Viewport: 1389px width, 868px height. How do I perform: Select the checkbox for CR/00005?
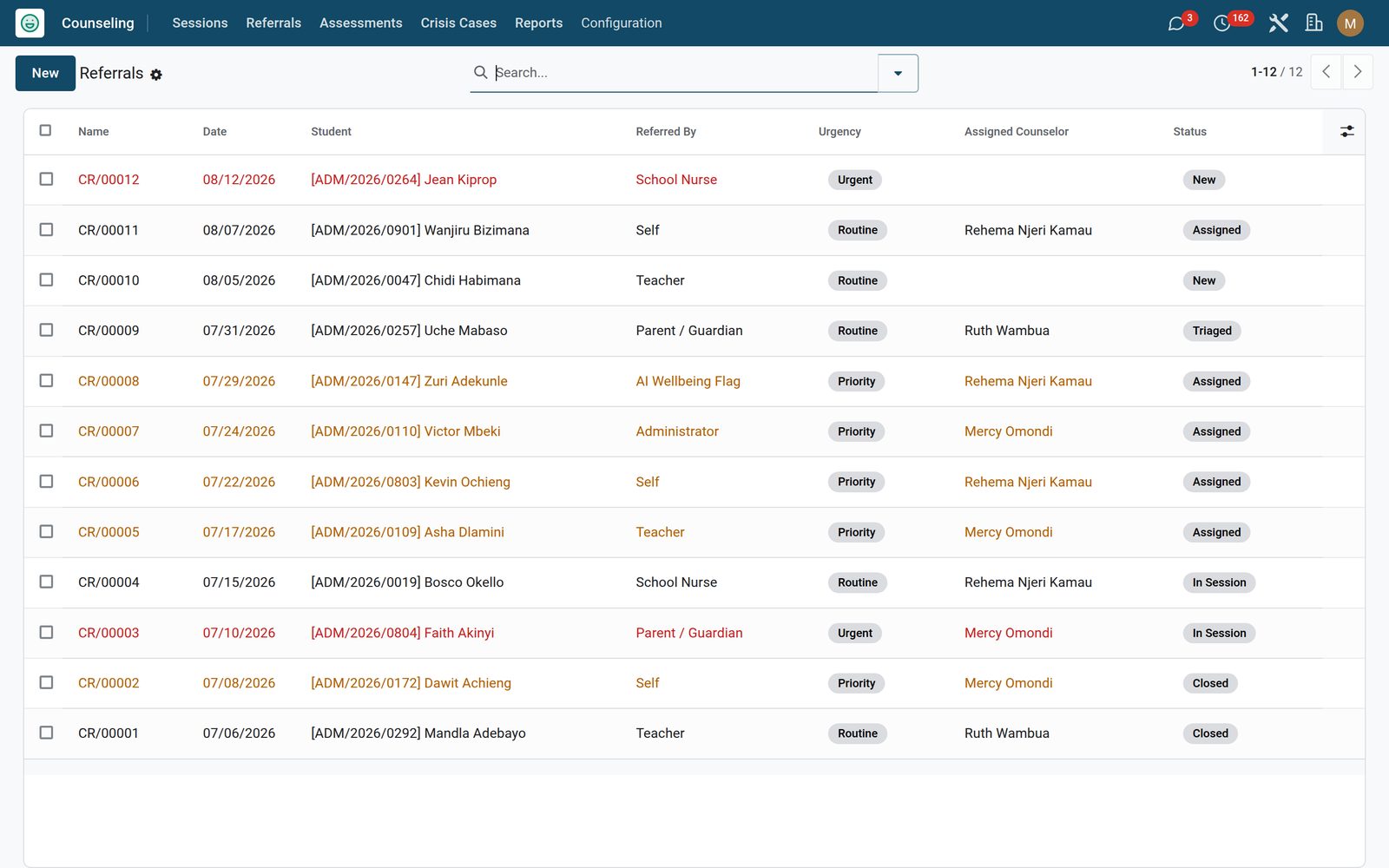click(x=46, y=531)
